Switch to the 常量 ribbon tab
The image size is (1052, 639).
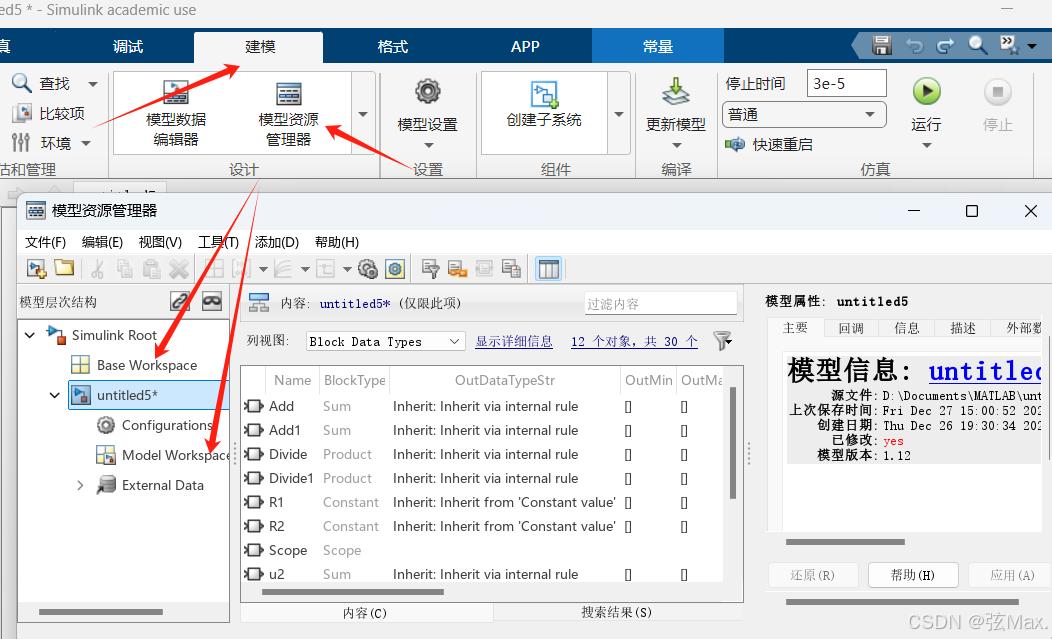(658, 46)
